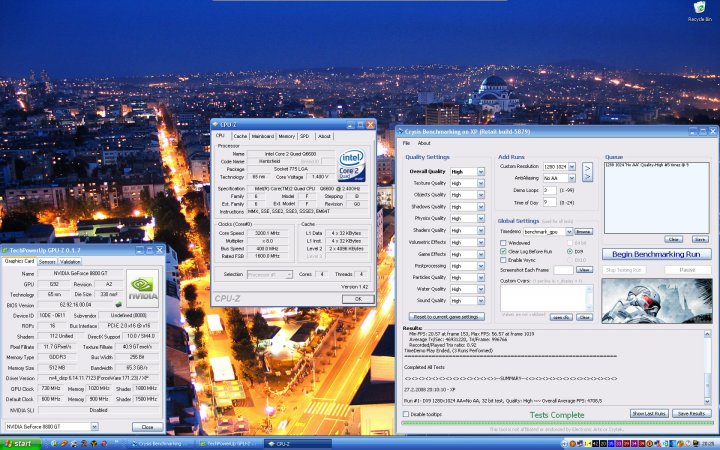Click Reset to current game settings
The image size is (720, 450).
tap(446, 317)
